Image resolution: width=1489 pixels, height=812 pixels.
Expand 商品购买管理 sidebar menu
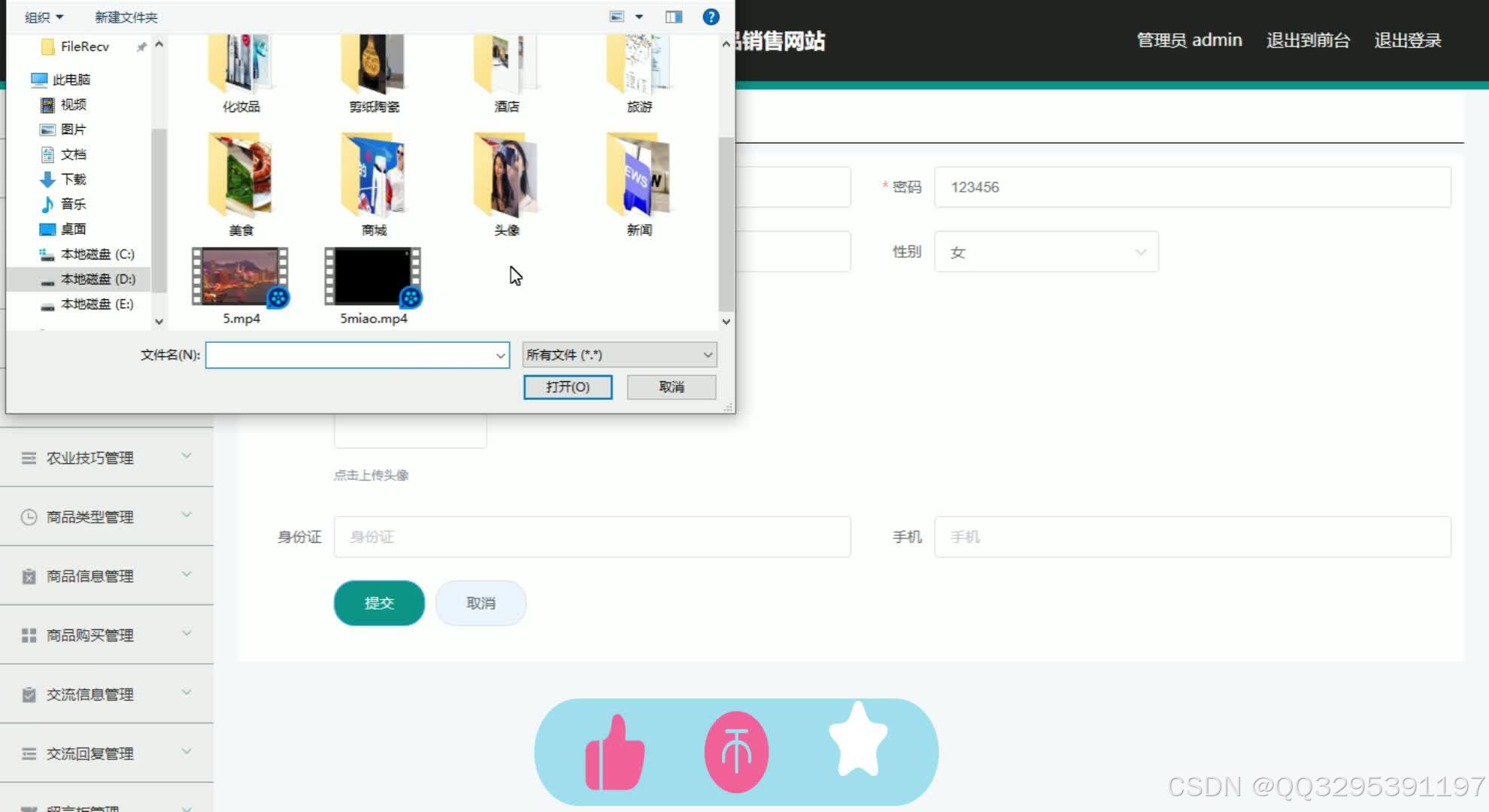[x=107, y=635]
